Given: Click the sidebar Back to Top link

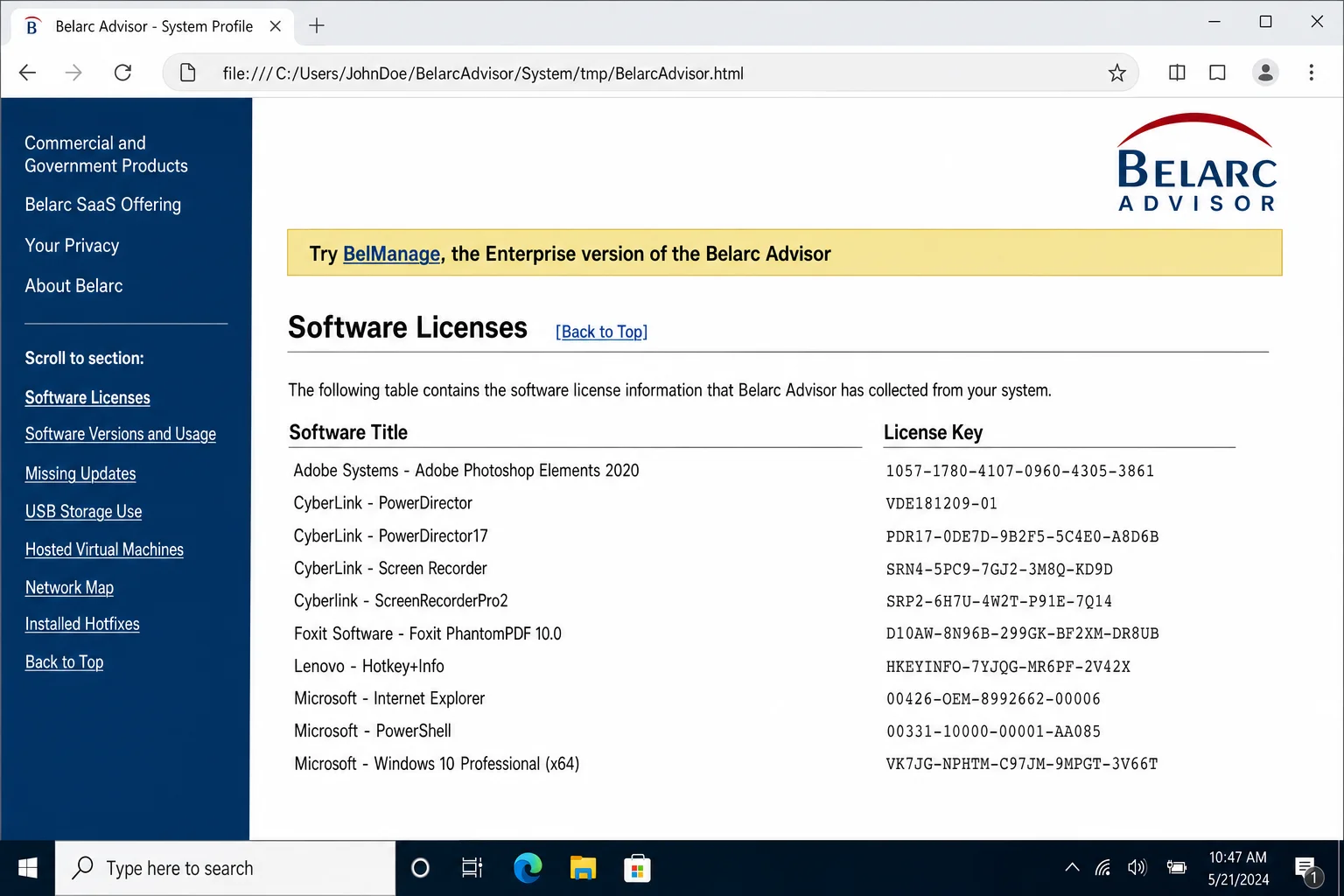Looking at the screenshot, I should 64,662.
